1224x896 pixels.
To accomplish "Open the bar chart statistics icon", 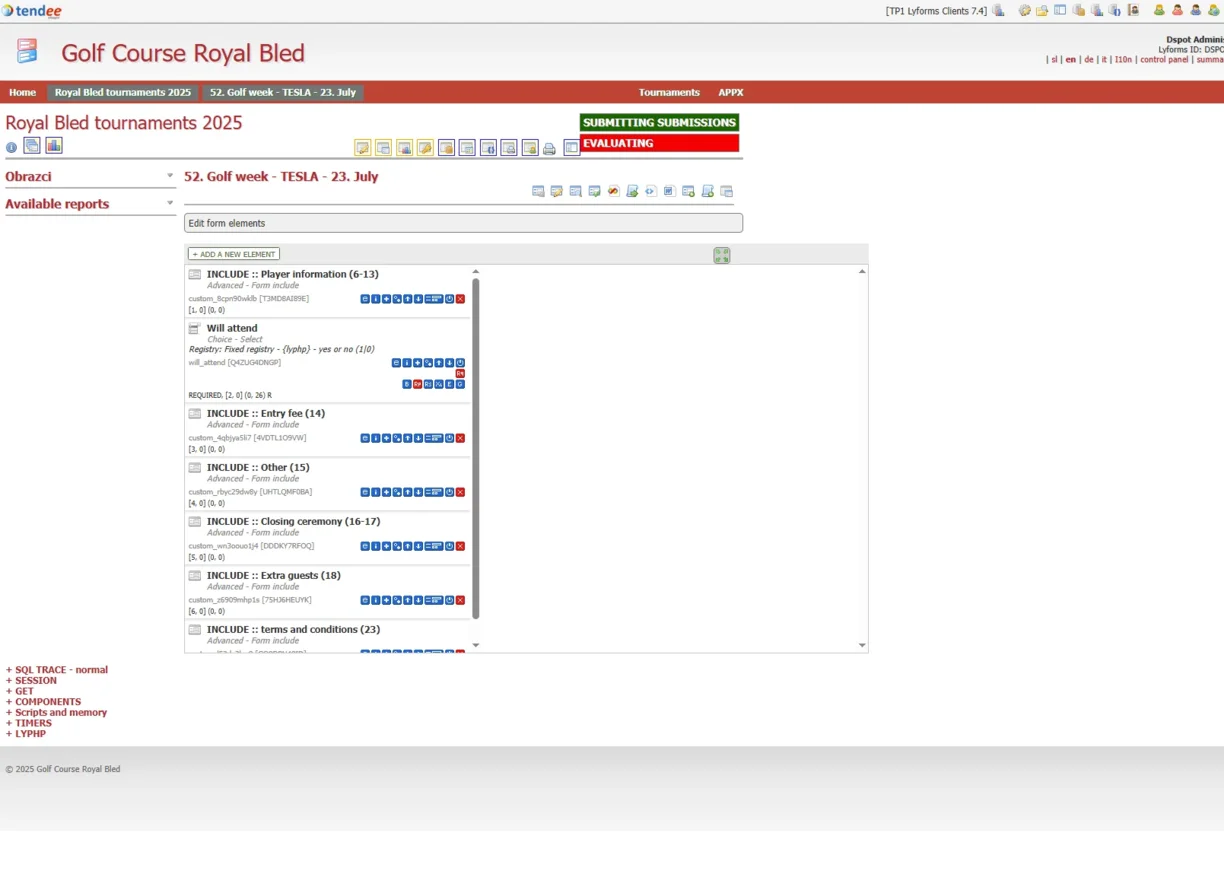I will point(54,146).
